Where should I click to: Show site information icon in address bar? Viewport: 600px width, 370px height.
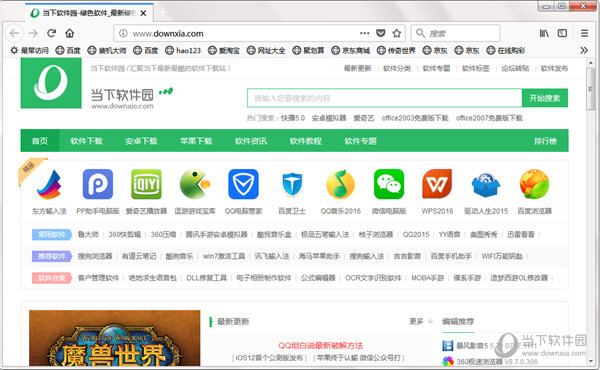point(123,33)
